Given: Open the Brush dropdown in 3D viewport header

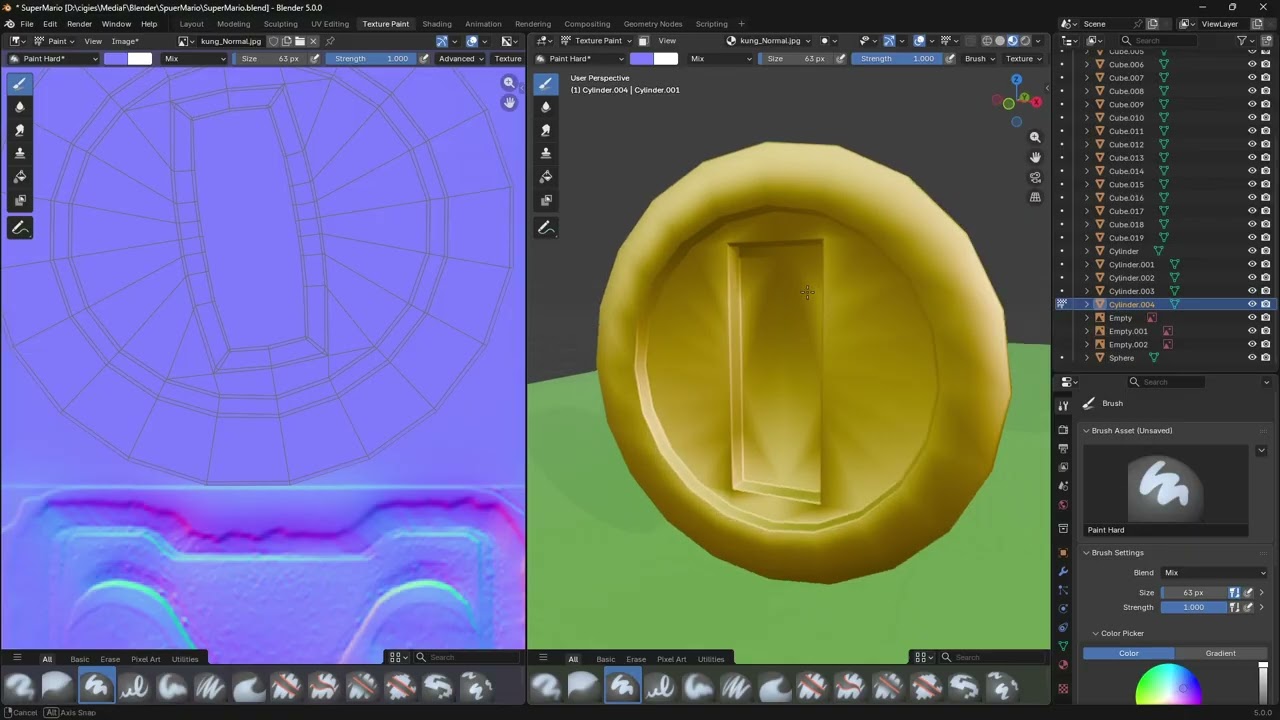Looking at the screenshot, I should 979,58.
